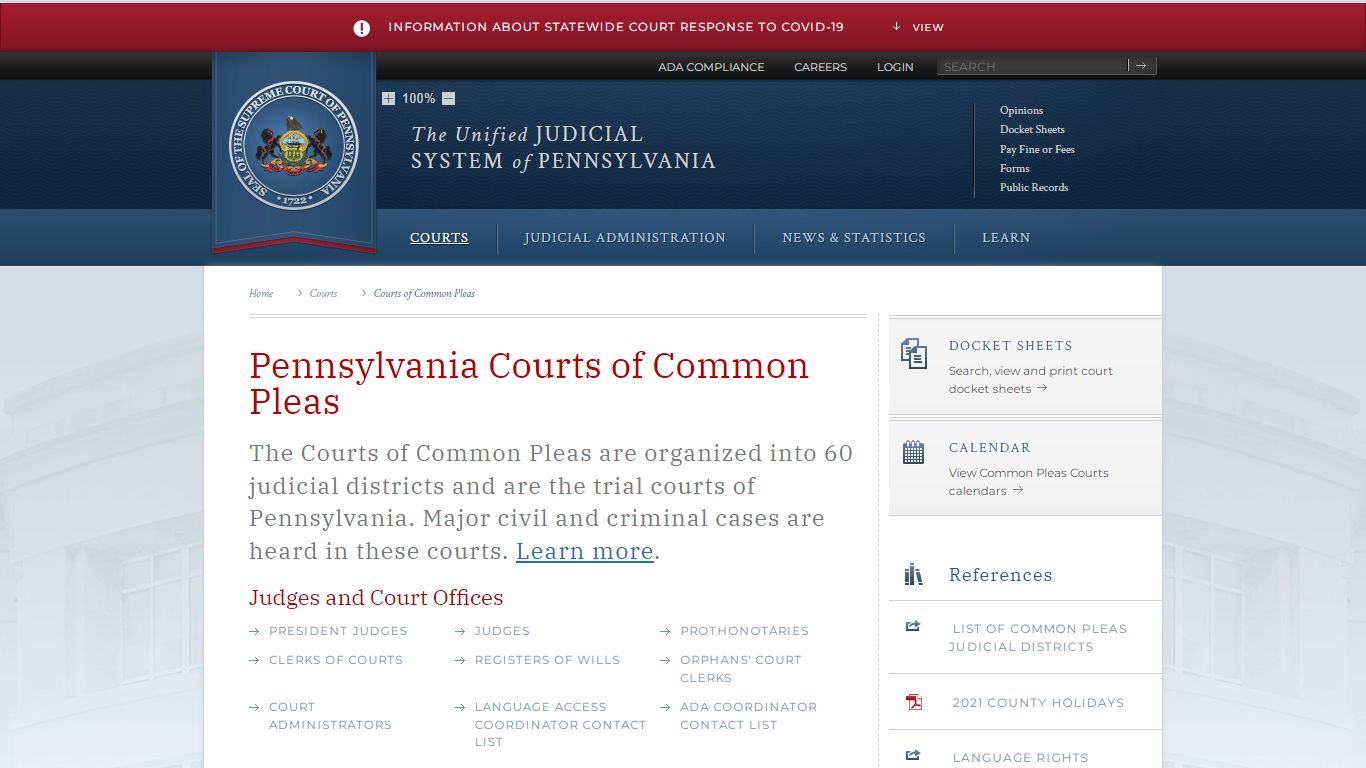Screen dimensions: 1366x768
Task: Open the ADA Coordinator Contact List
Action: point(748,716)
